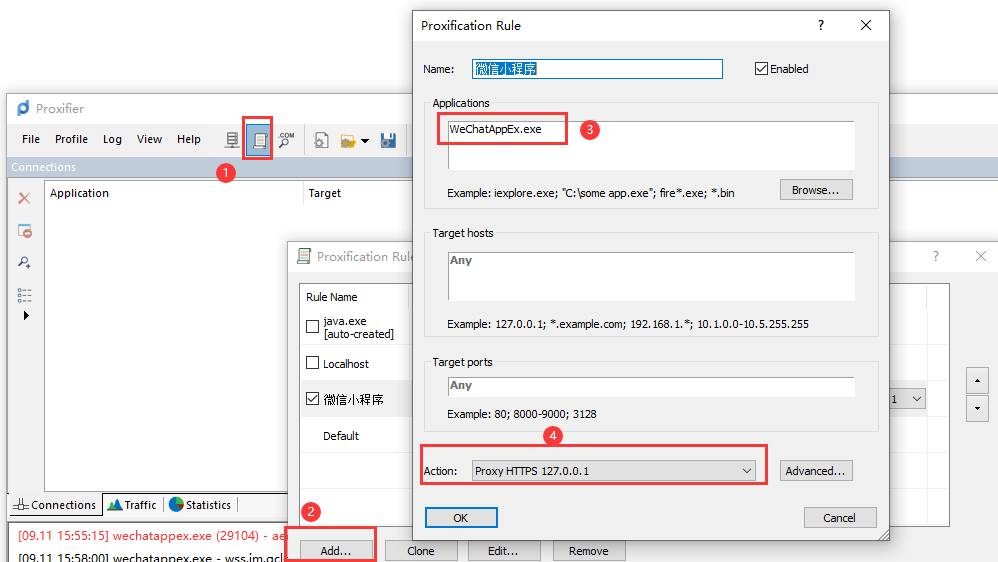Click the red X sidebar icon

[x=24, y=199]
